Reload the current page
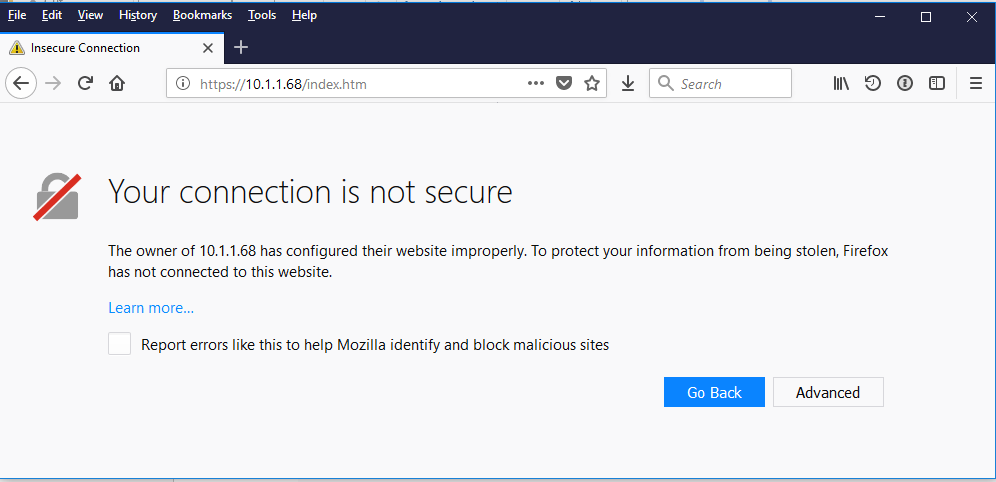This screenshot has width=996, height=482. 86,84
